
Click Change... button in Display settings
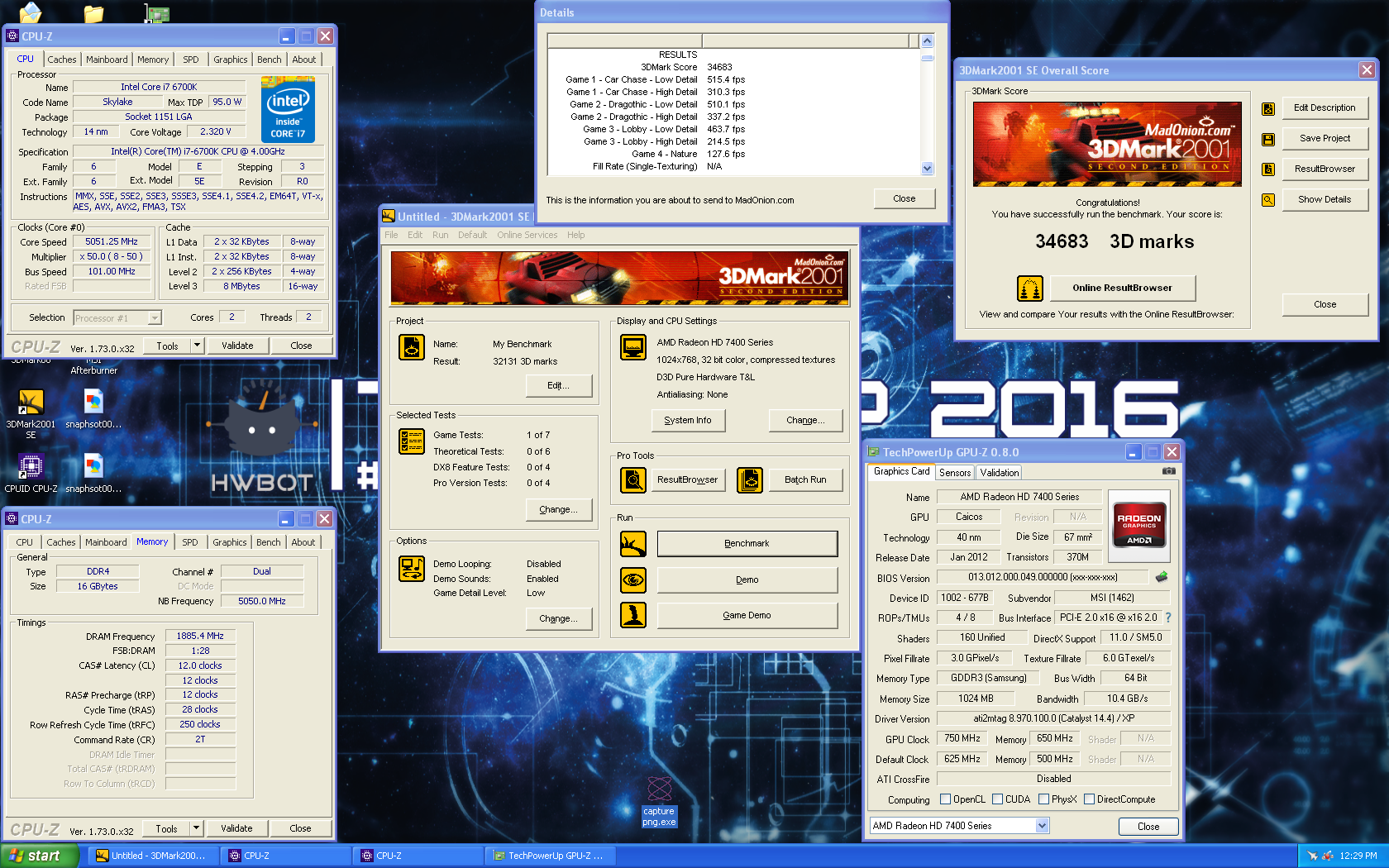[x=805, y=420]
